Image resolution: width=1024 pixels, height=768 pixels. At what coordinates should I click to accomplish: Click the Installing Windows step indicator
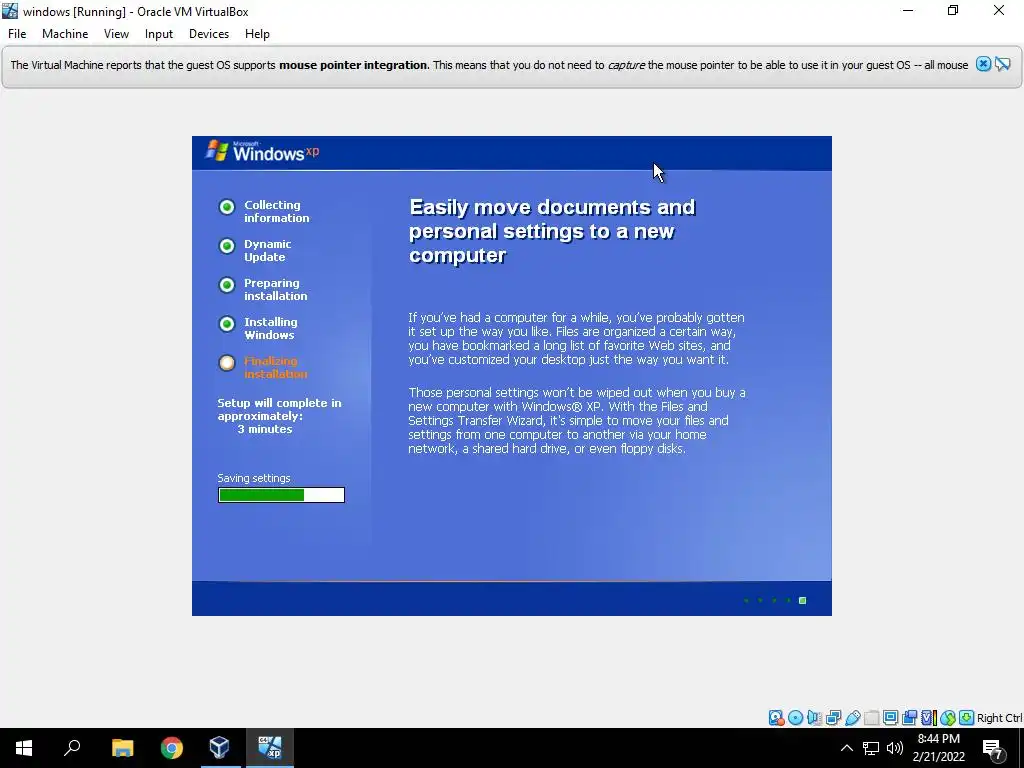(227, 324)
